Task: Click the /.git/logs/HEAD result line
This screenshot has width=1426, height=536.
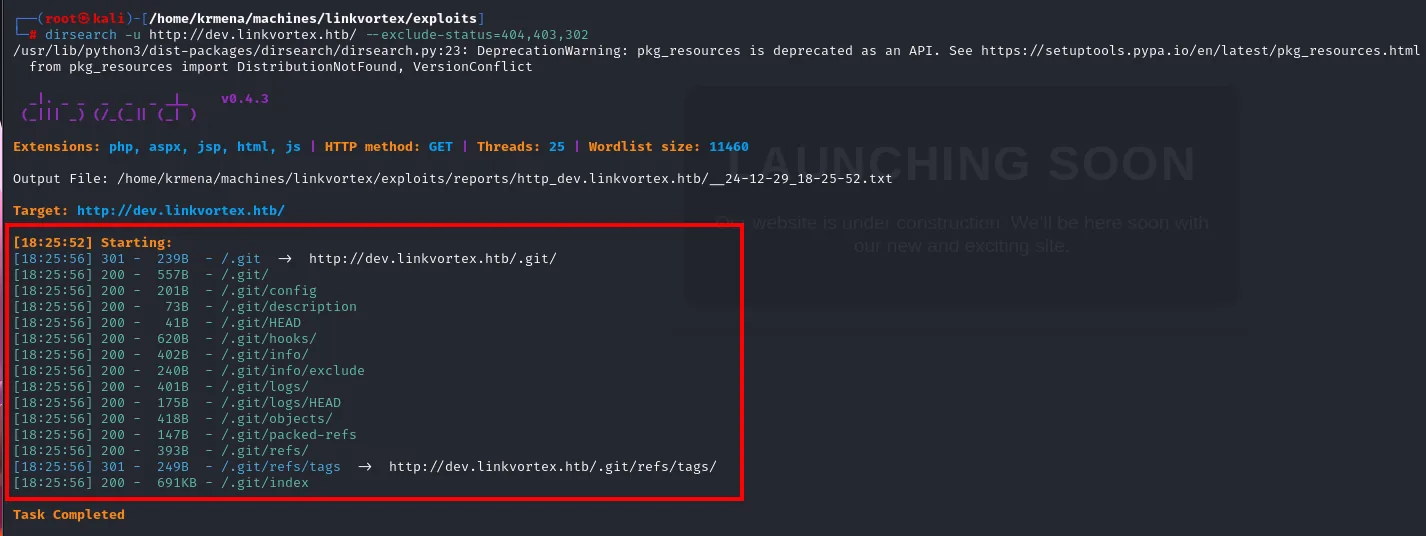Action: coord(177,403)
